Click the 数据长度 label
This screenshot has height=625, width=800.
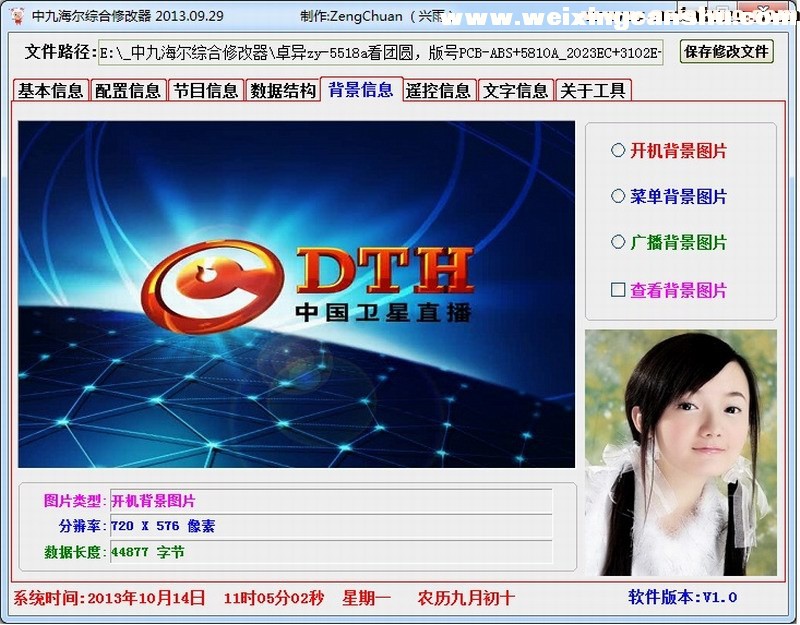pos(74,552)
